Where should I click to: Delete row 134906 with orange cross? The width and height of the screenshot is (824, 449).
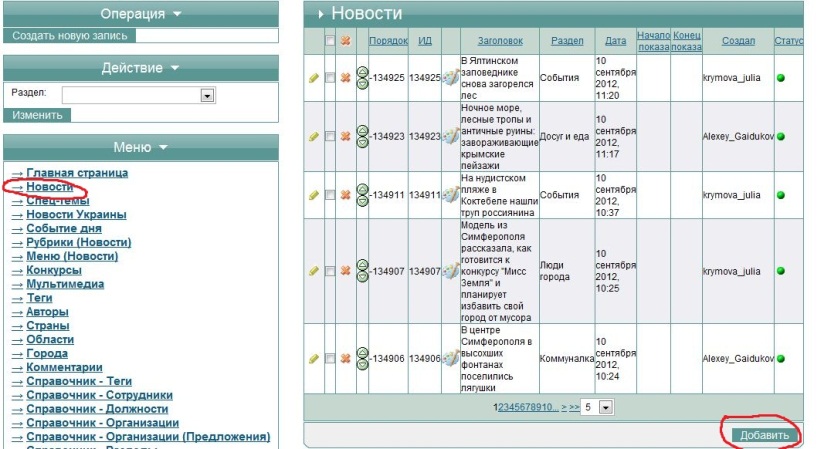click(345, 359)
